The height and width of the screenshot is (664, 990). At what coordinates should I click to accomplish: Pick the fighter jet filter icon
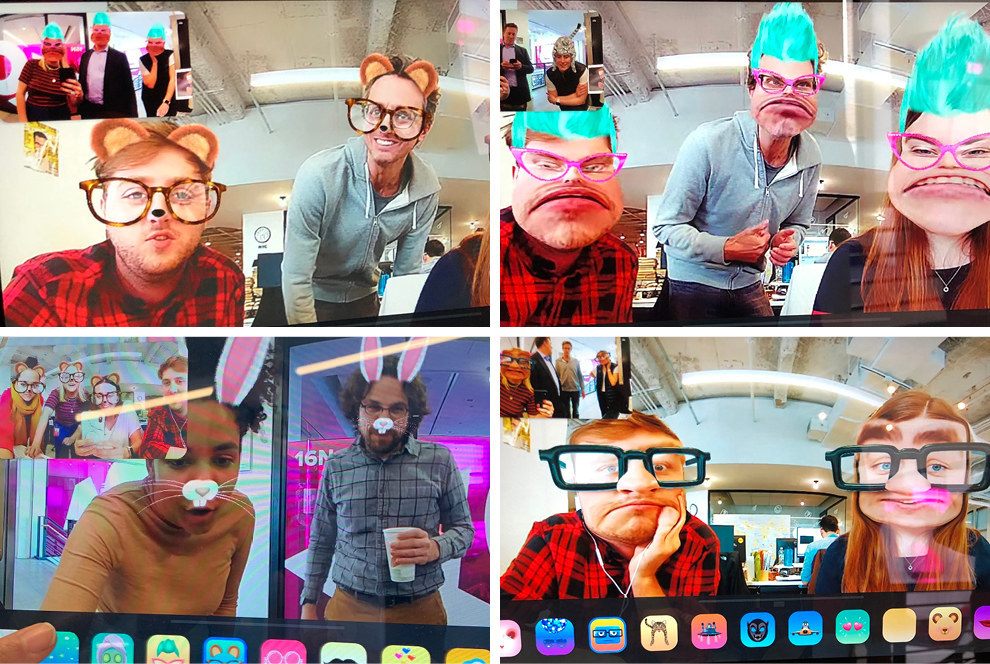(806, 628)
